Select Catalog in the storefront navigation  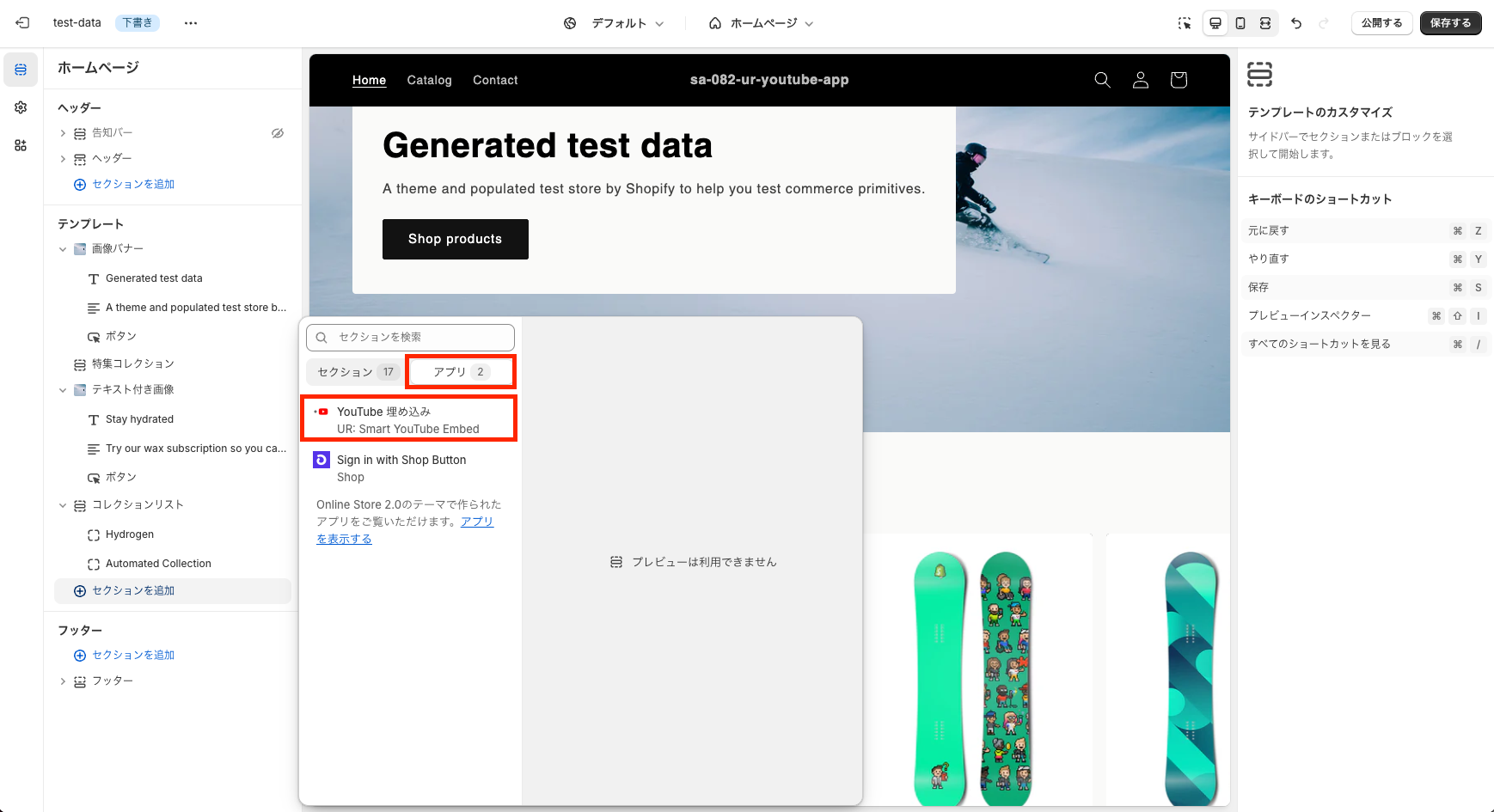click(x=429, y=80)
